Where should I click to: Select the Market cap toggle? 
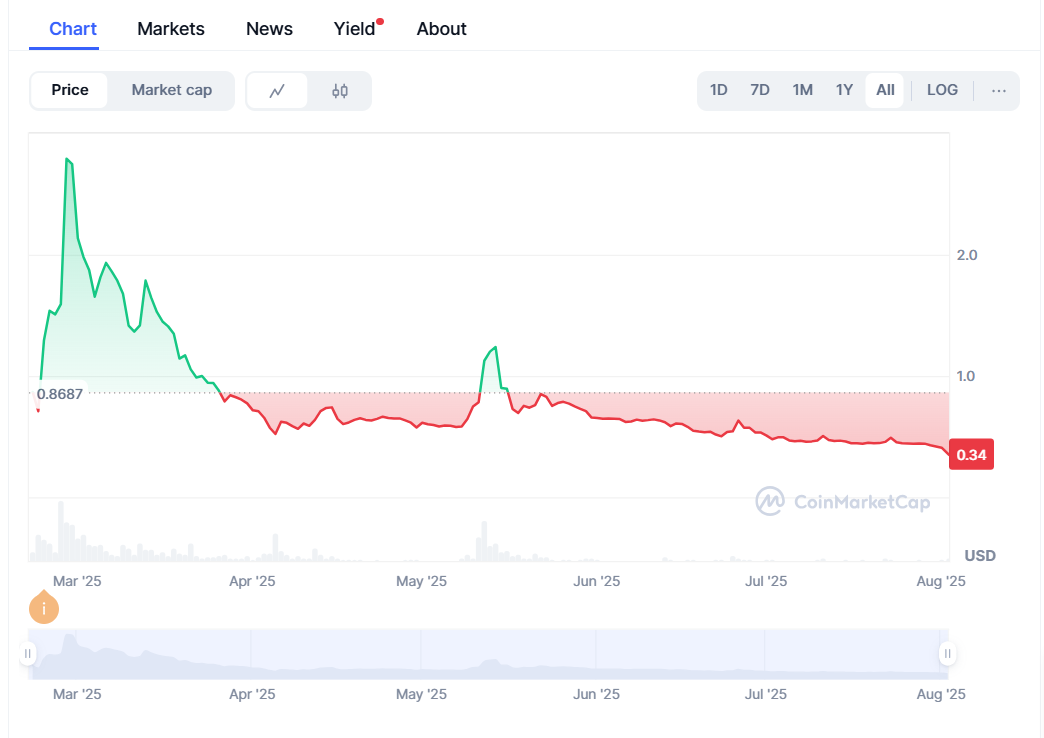[172, 90]
